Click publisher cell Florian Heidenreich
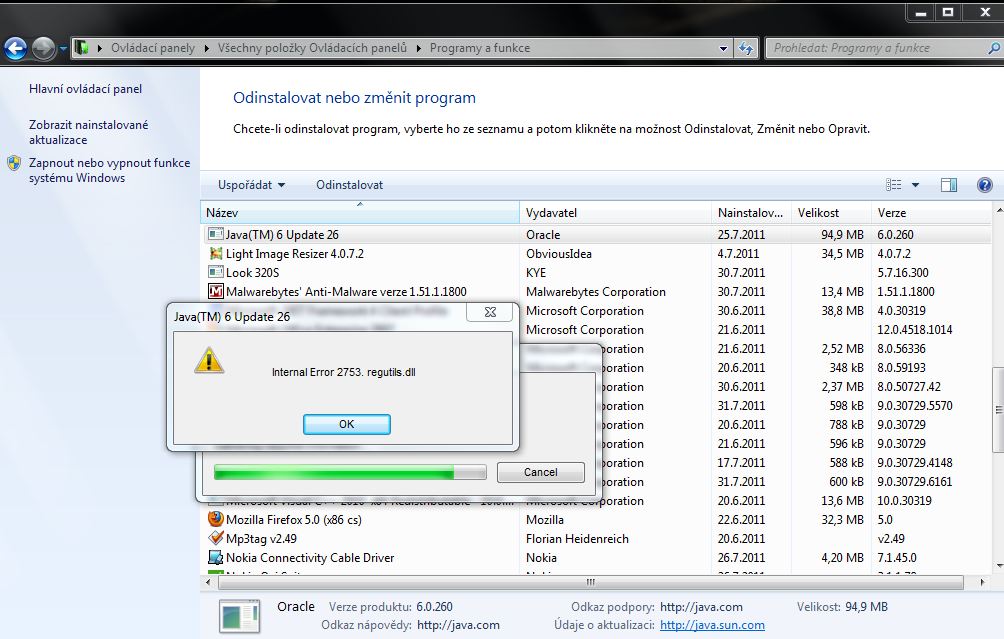 [x=577, y=539]
